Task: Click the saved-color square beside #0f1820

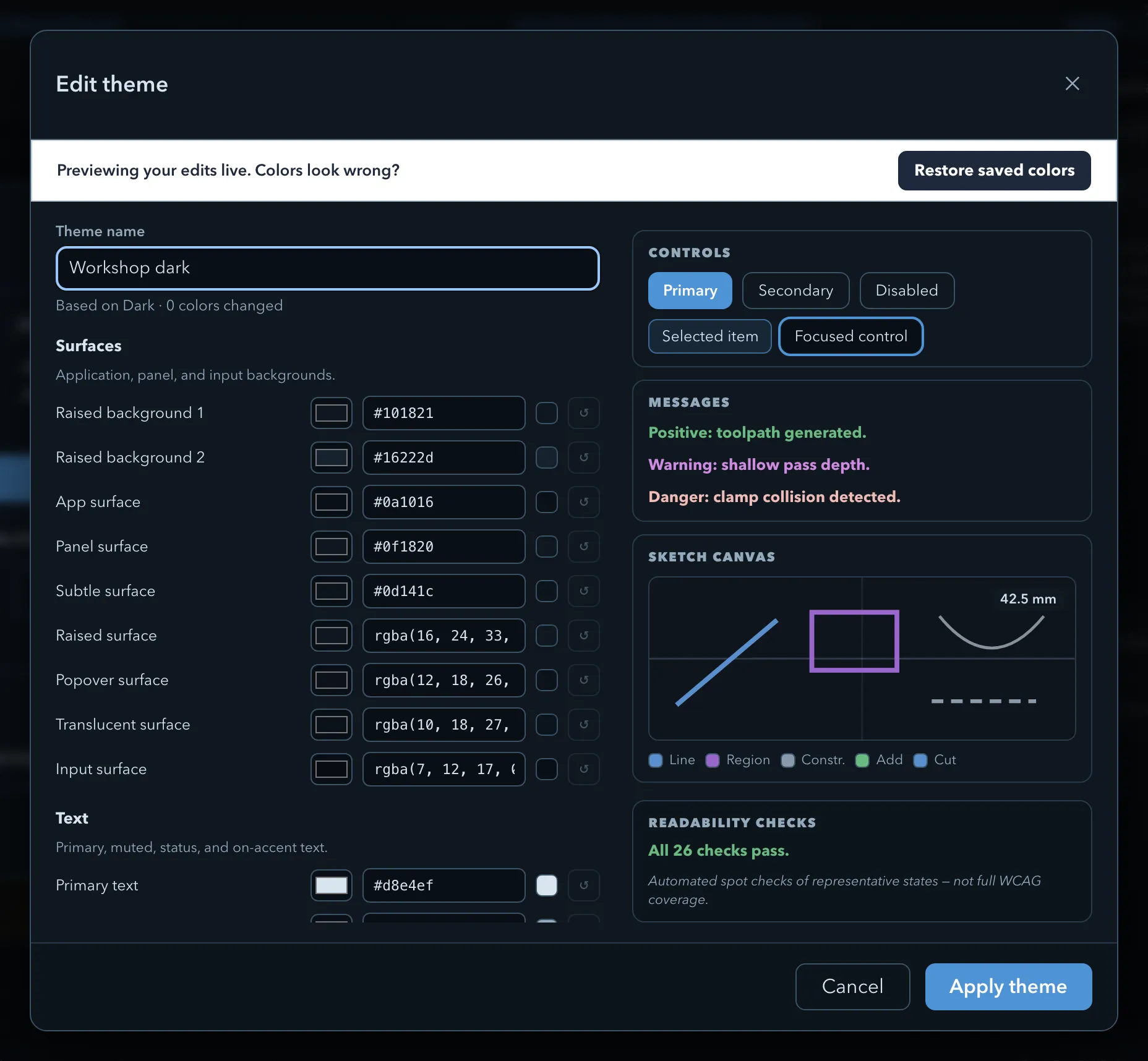Action: [x=547, y=547]
